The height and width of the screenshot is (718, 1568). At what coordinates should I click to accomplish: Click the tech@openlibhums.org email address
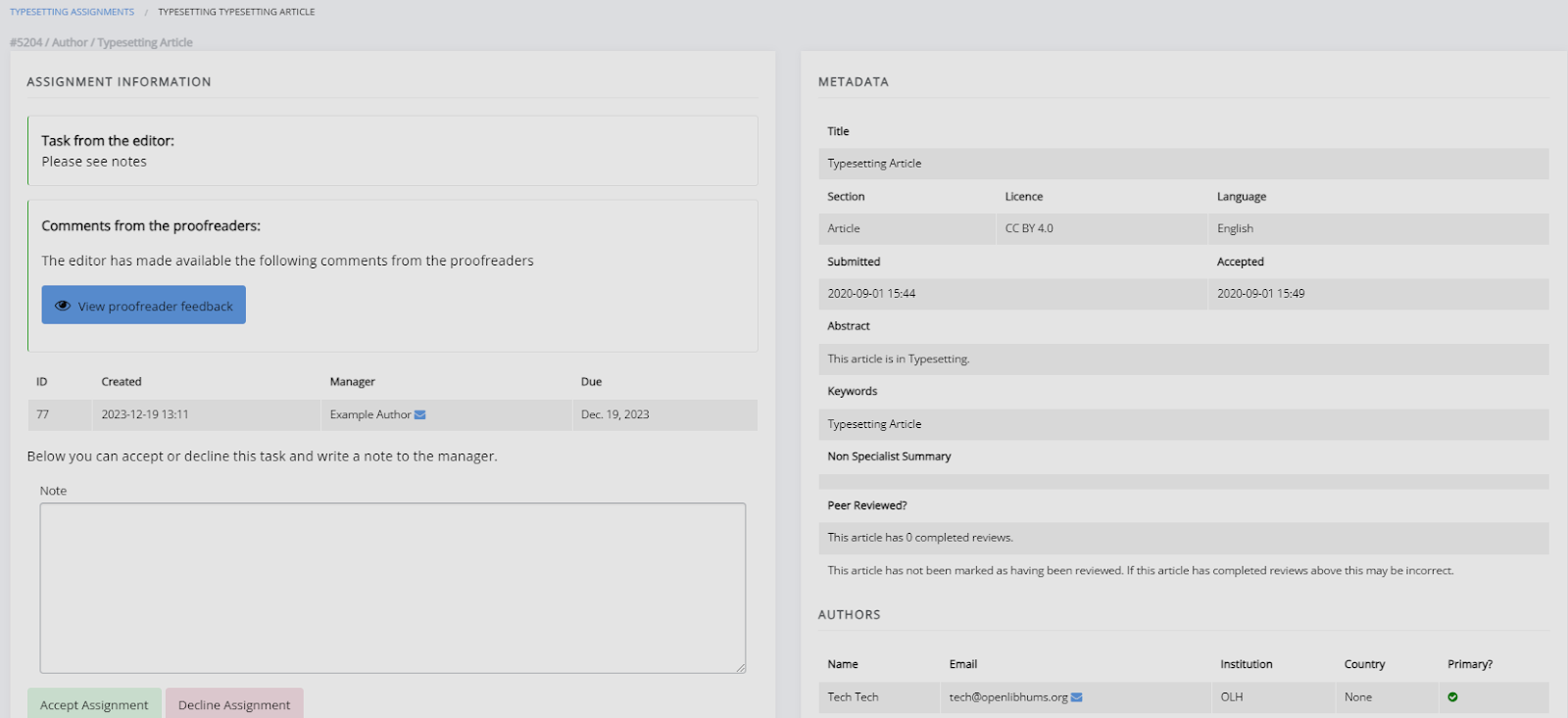pyautogui.click(x=1007, y=697)
